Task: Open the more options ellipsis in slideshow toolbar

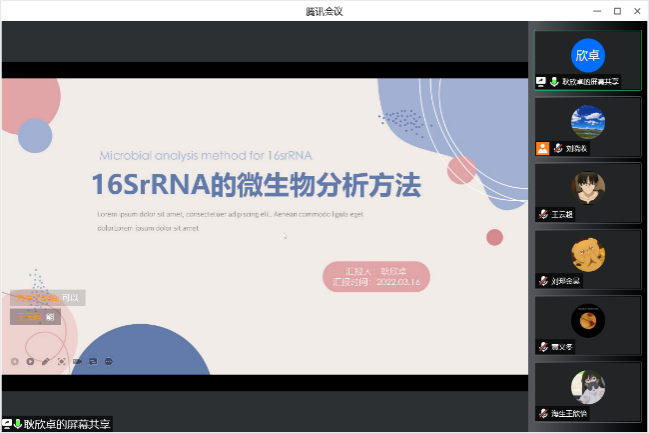Action: pyautogui.click(x=108, y=361)
